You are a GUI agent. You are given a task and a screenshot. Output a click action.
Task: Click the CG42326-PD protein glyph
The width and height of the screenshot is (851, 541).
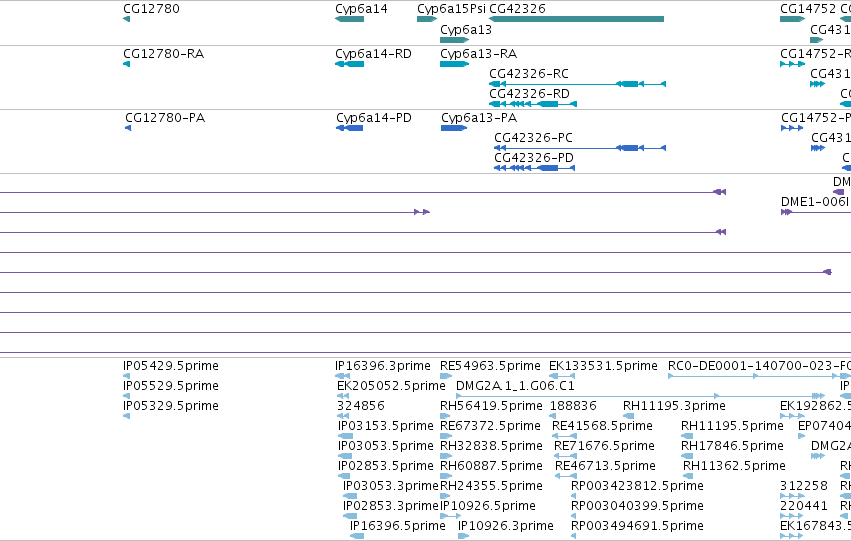[534, 168]
